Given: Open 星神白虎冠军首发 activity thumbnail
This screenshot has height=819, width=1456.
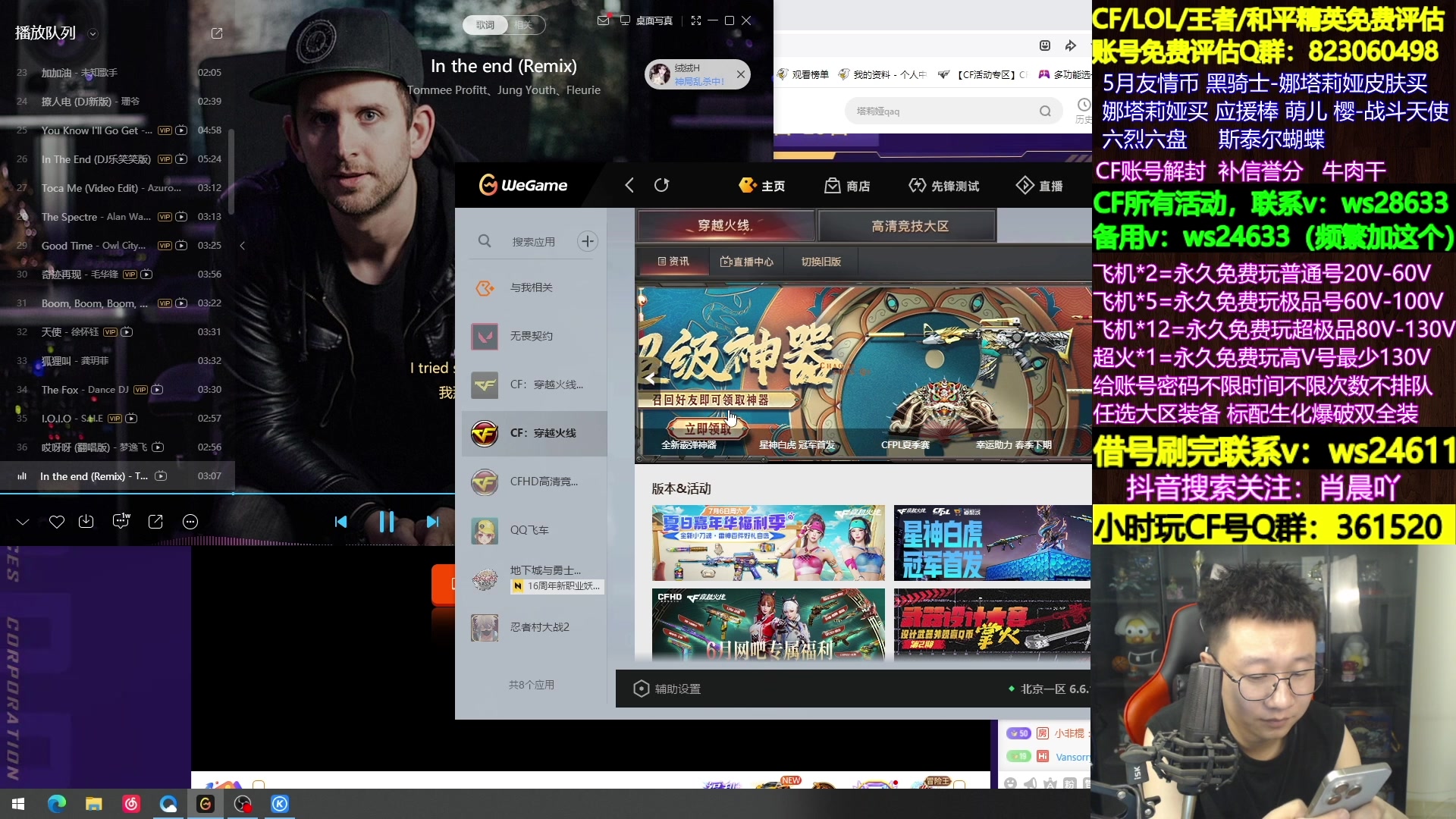Looking at the screenshot, I should coord(992,543).
